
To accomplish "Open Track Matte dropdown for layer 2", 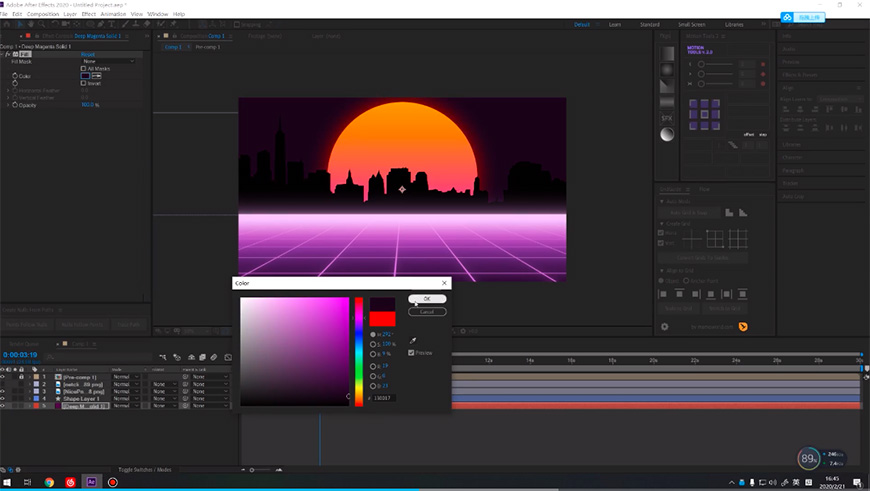I will (x=164, y=384).
